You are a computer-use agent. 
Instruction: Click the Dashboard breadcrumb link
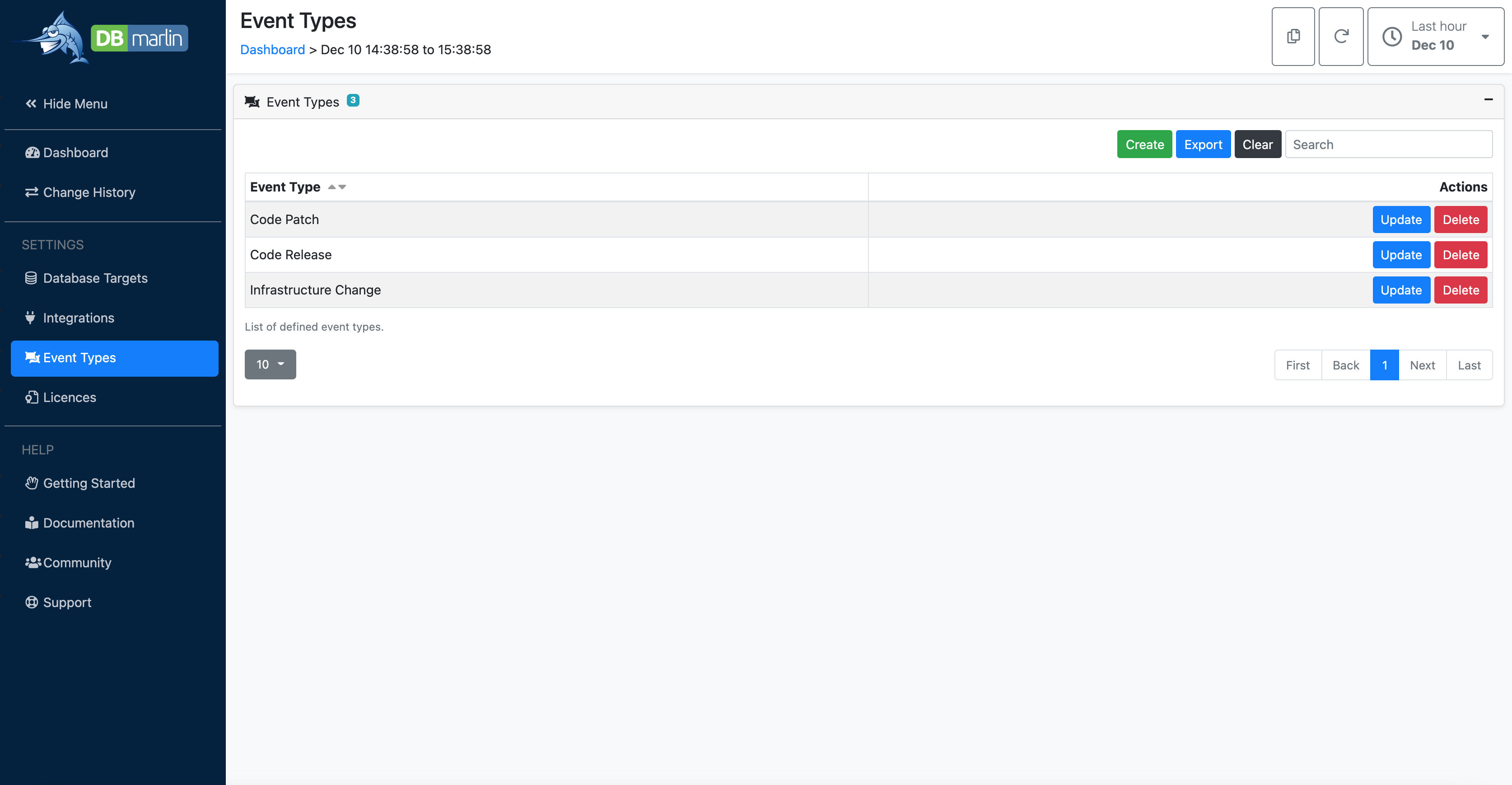tap(272, 50)
